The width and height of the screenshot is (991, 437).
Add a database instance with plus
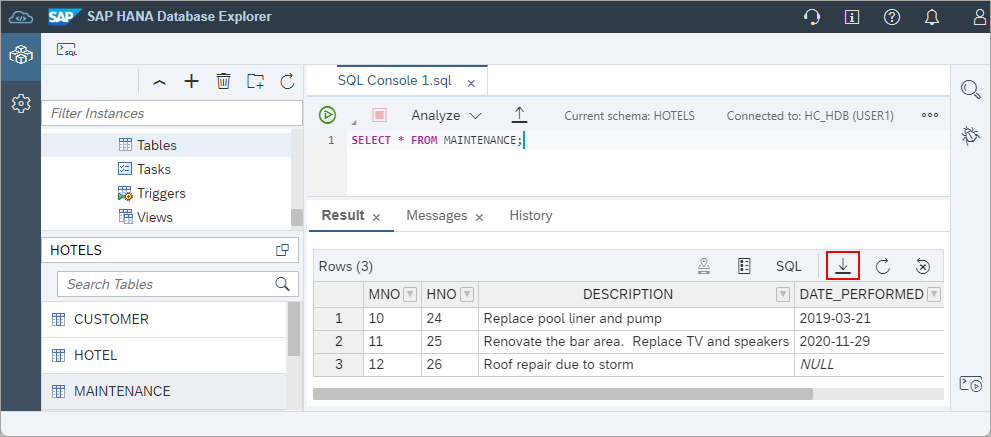coord(192,81)
